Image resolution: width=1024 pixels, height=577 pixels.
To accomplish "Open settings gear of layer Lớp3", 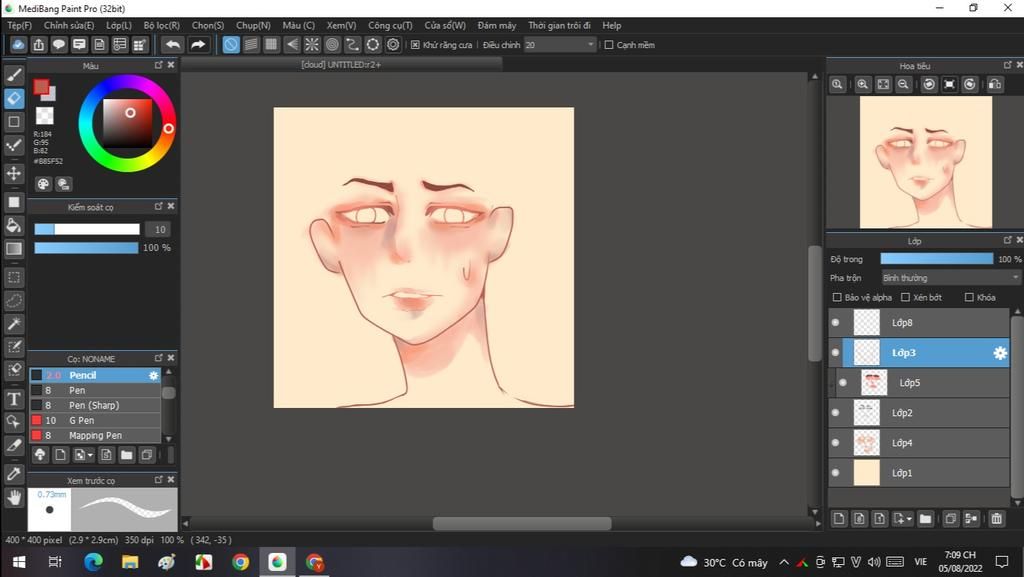I will tap(1000, 353).
